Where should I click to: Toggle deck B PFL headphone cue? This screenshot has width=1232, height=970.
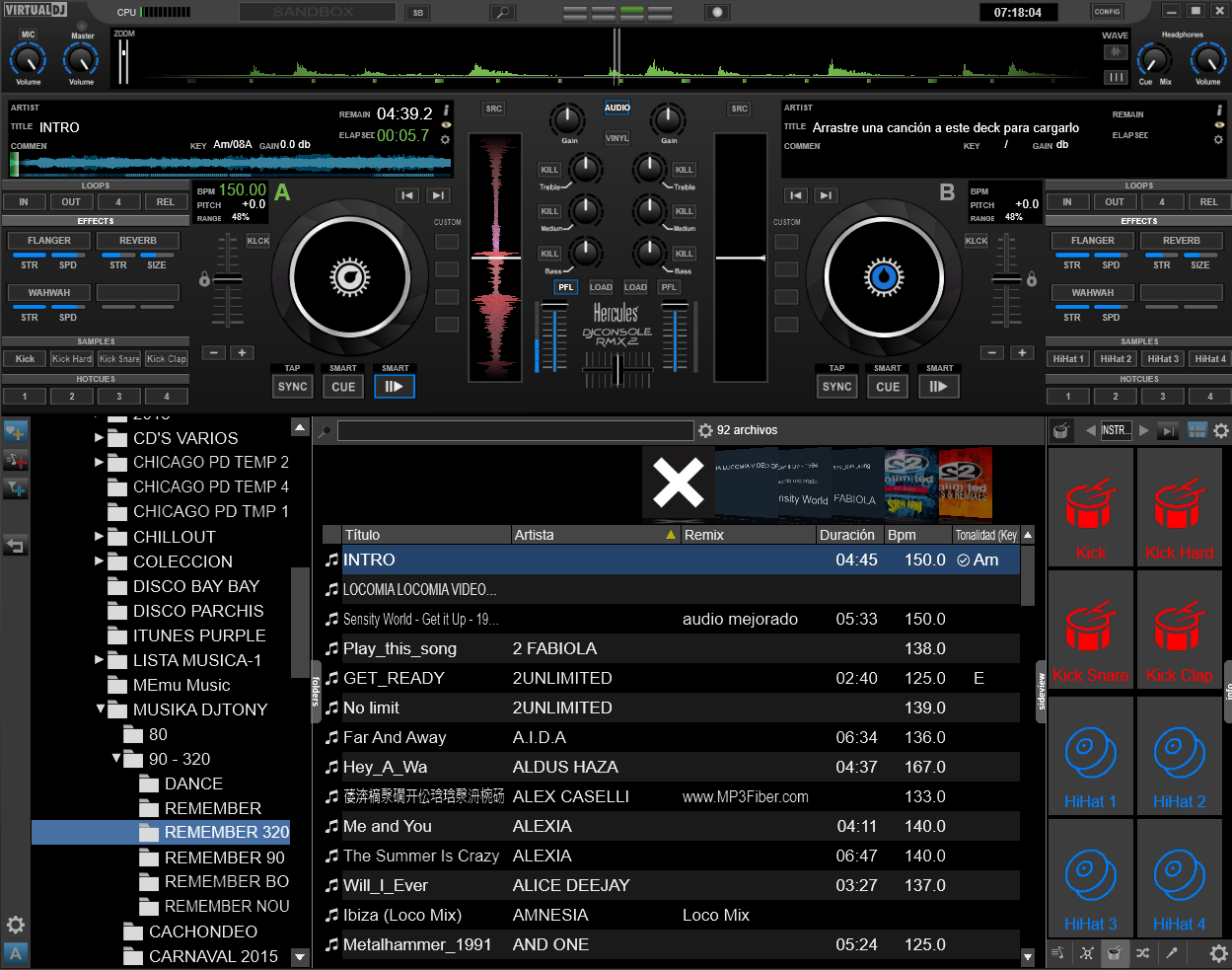[x=669, y=287]
